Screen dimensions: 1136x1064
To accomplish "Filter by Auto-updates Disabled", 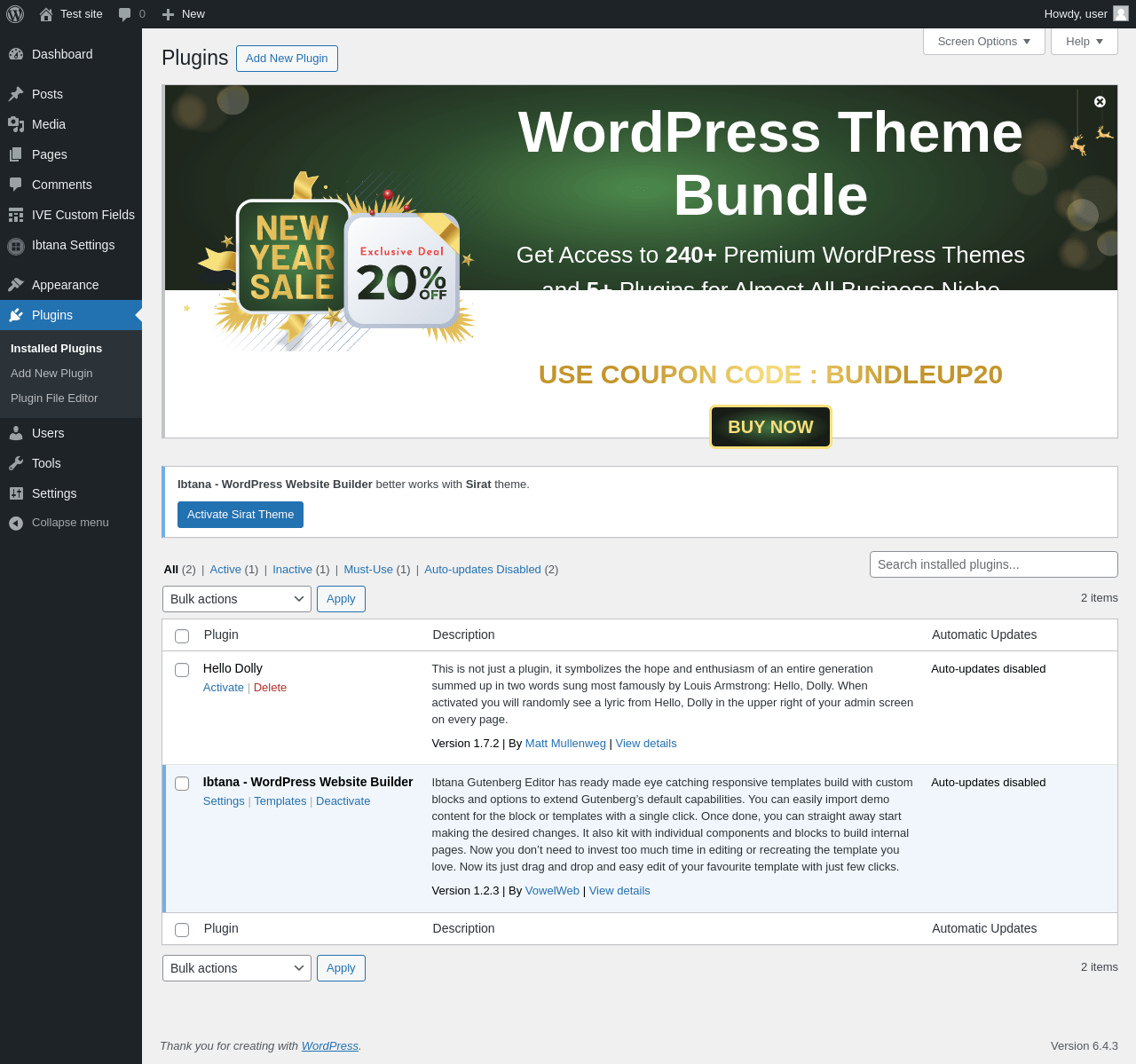I will point(483,570).
